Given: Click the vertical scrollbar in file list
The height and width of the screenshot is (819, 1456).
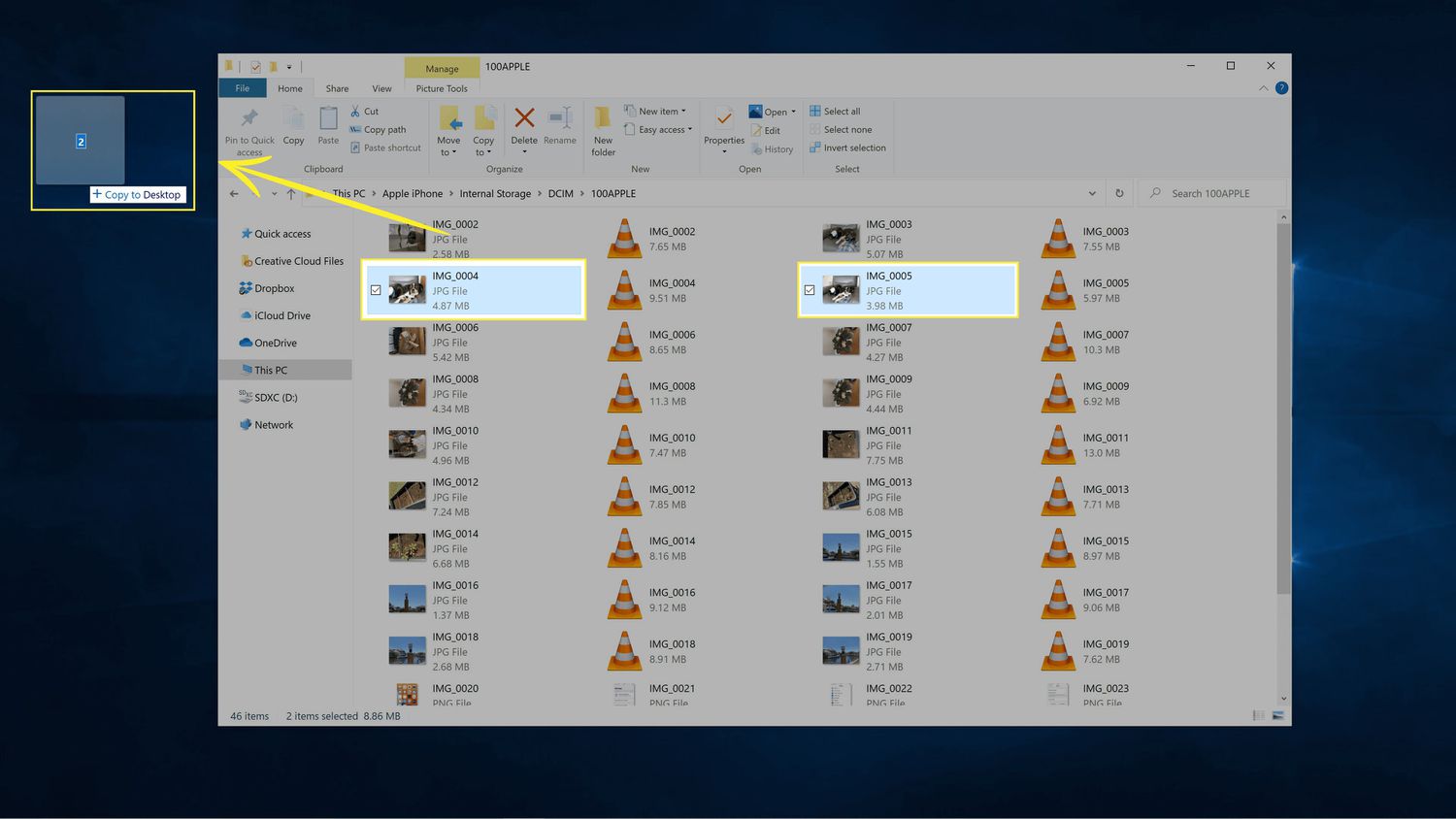Looking at the screenshot, I should (1283, 408).
